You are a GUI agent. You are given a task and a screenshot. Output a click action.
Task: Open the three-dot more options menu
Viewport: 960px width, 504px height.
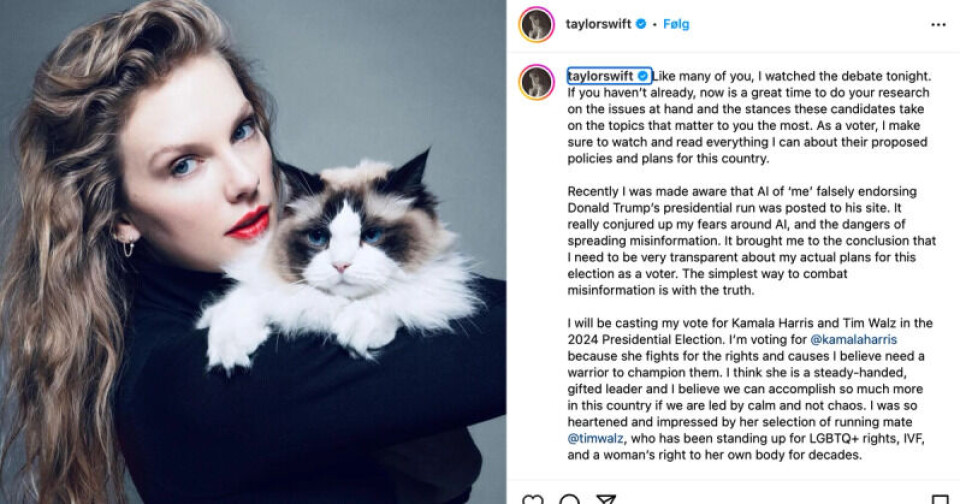(938, 24)
